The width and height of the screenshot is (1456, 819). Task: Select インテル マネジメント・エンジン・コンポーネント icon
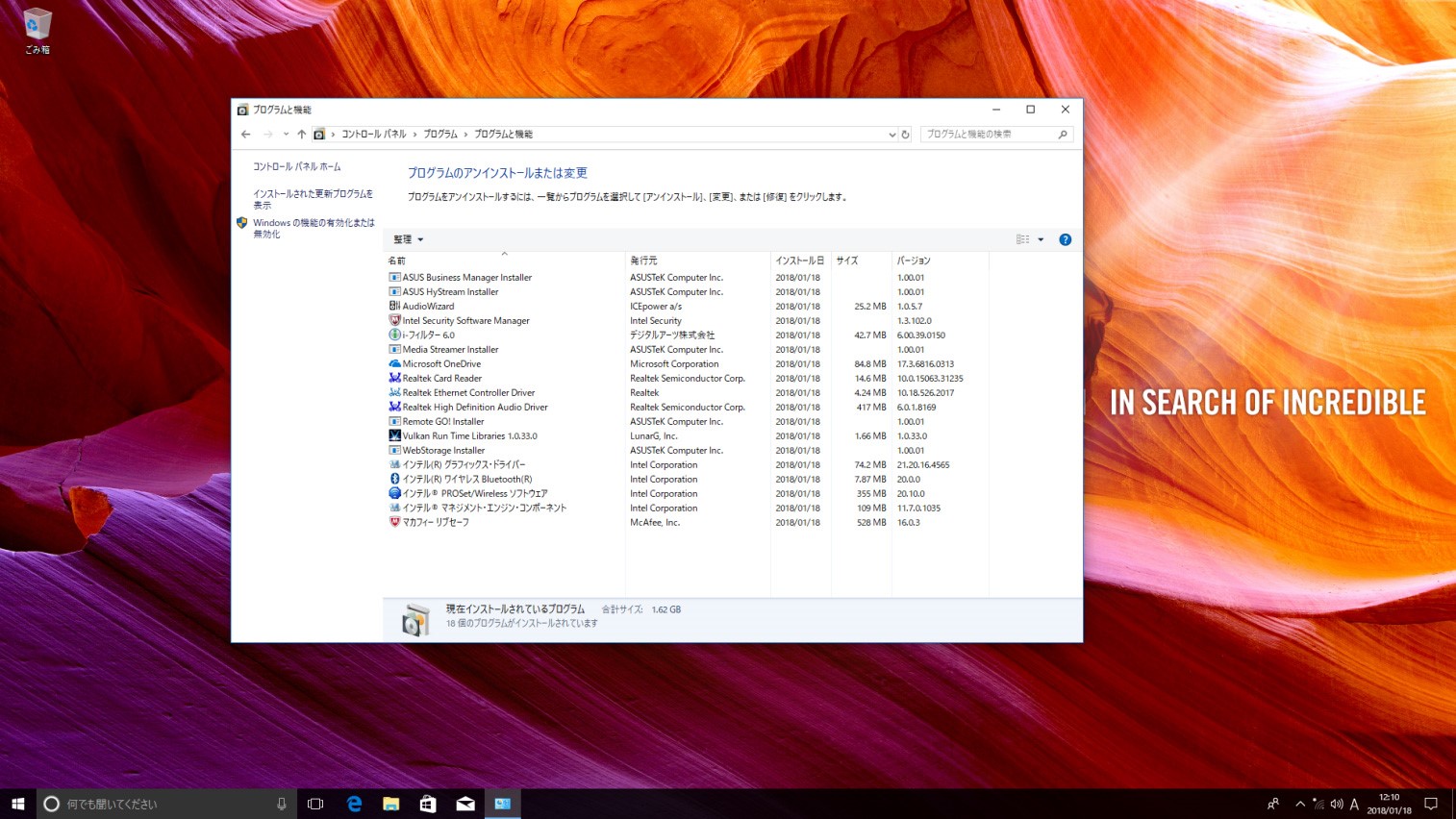coord(394,508)
